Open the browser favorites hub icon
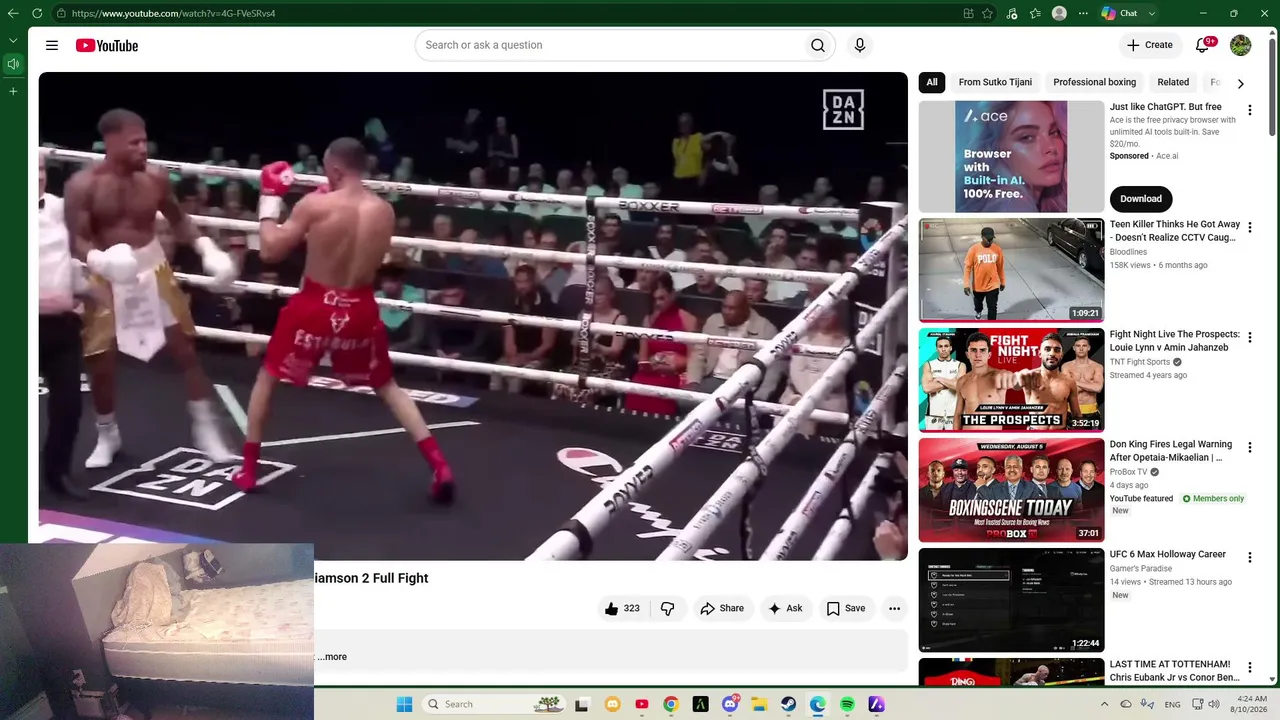 click(1035, 13)
